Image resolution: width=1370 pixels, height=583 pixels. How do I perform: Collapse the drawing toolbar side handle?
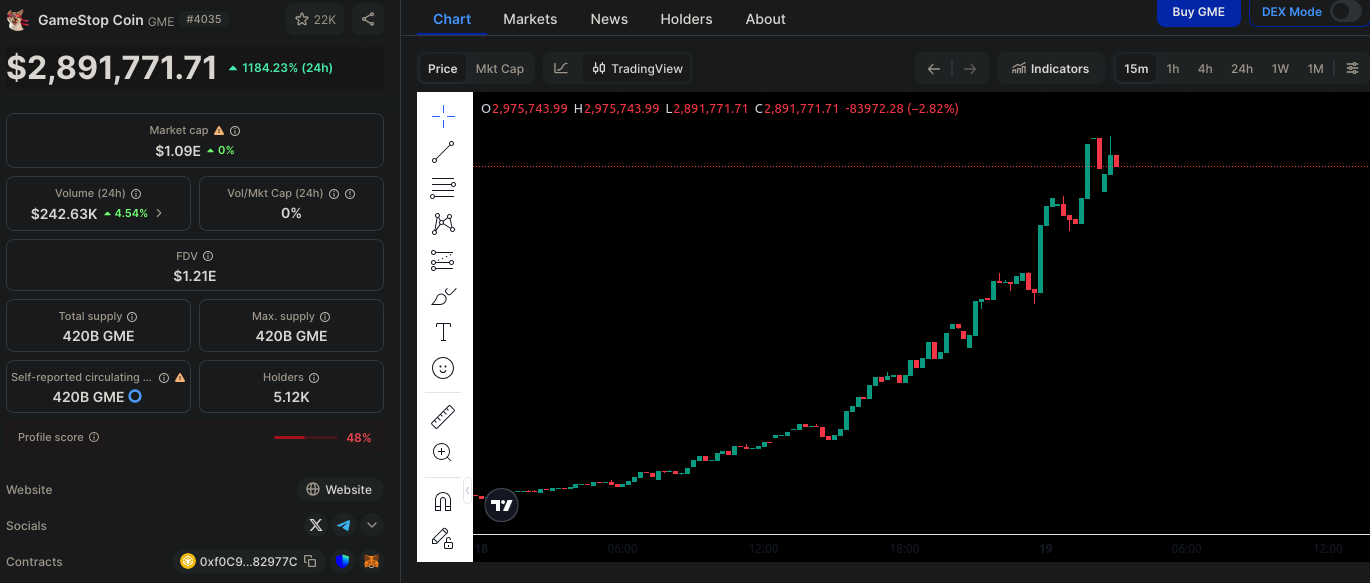click(x=468, y=490)
